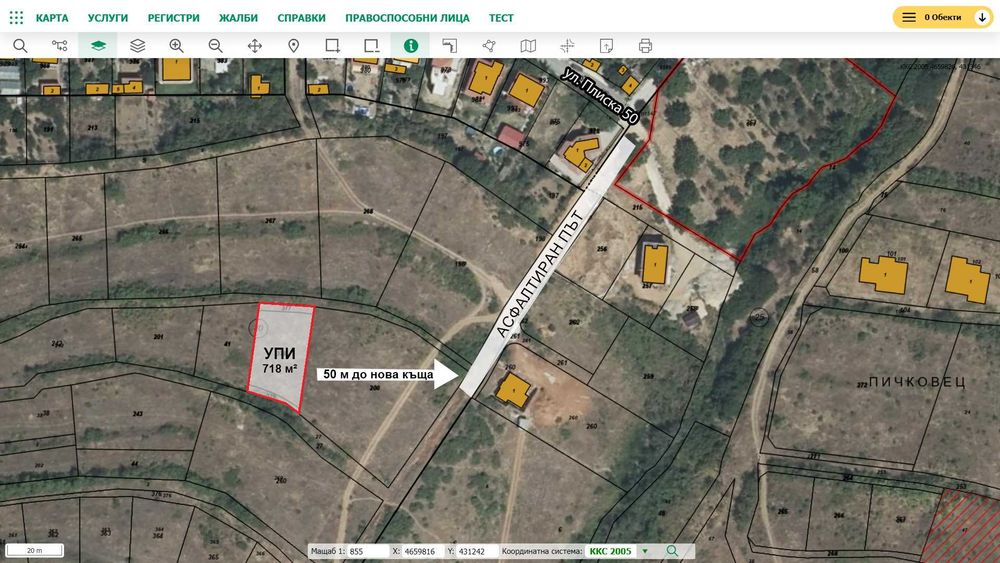Click the zoom in tool
Viewport: 1000px width, 563px height.
point(177,46)
